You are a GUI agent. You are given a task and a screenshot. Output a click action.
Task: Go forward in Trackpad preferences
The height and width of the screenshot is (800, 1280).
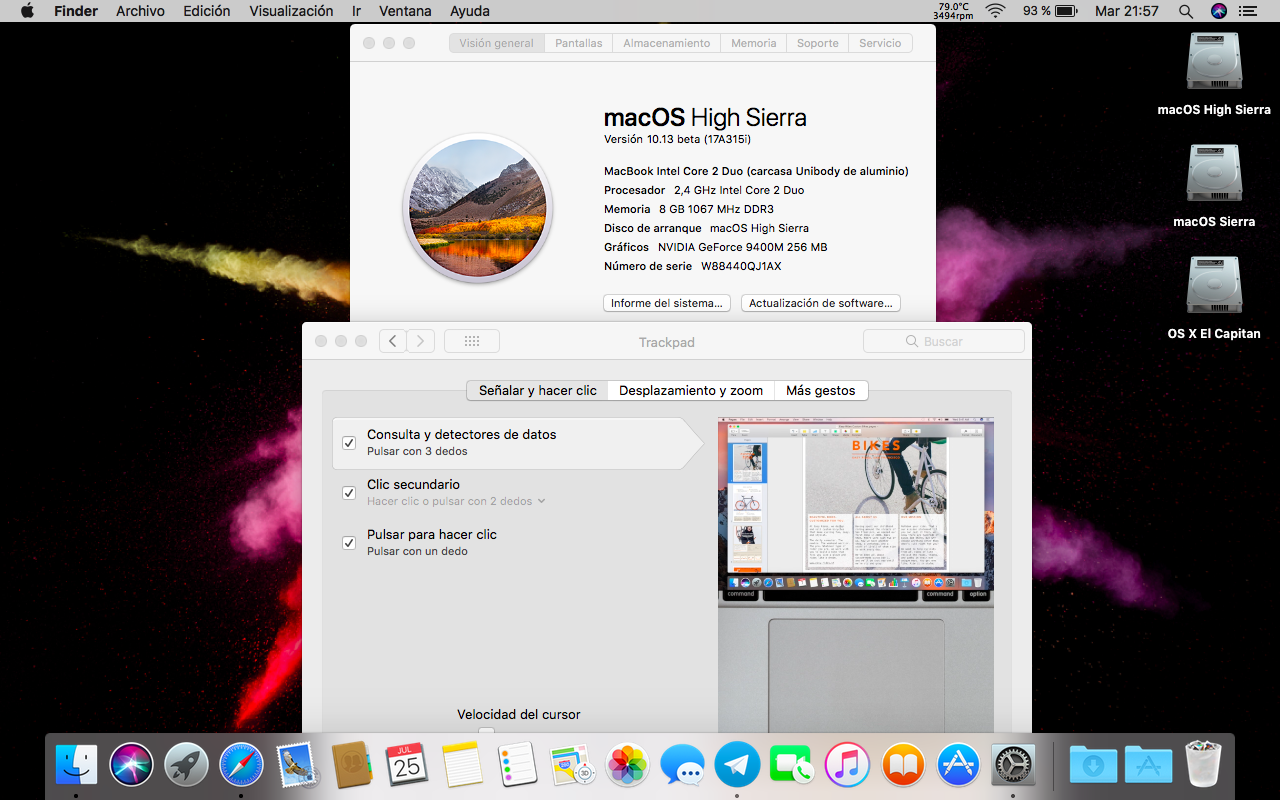[421, 341]
